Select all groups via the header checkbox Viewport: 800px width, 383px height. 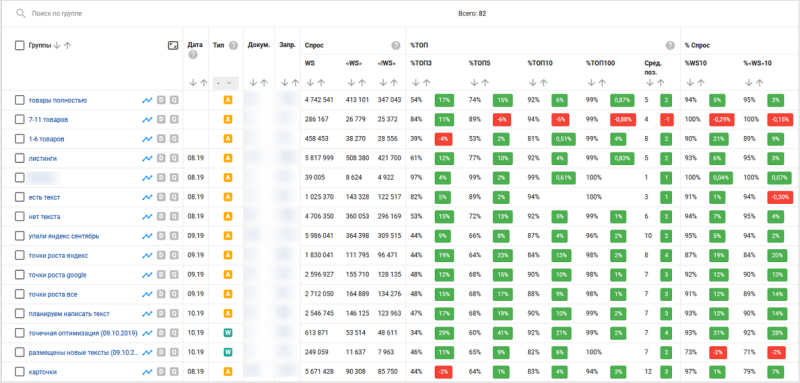[19, 45]
